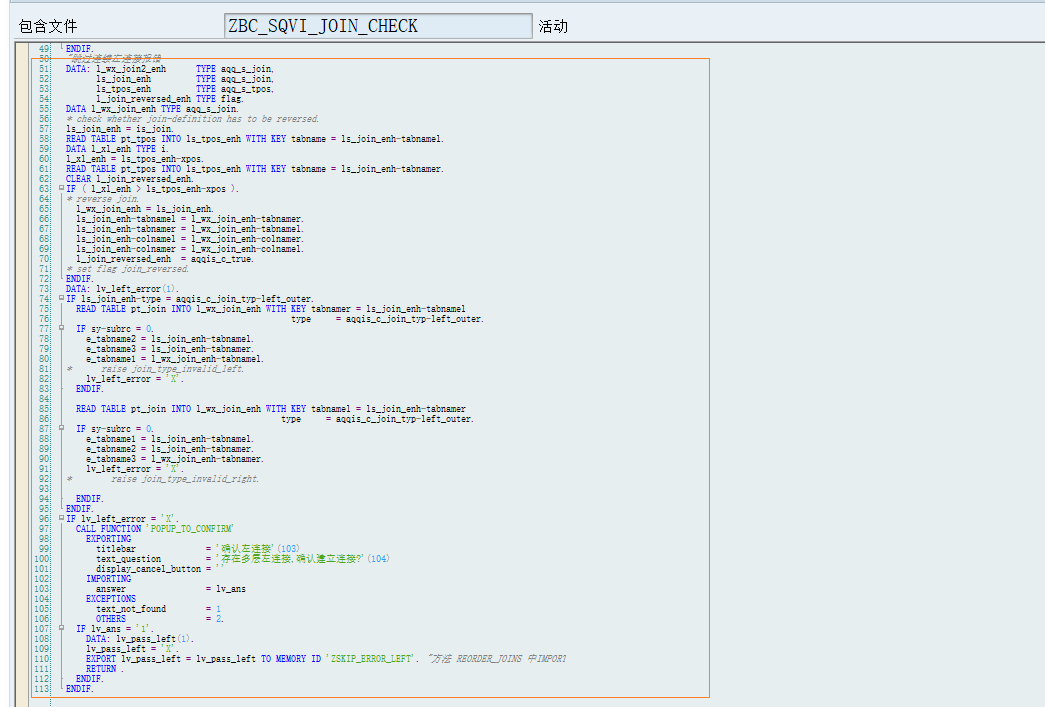Click line number 113 in the gutter
Screen dimensions: 1045x707
click(42, 688)
